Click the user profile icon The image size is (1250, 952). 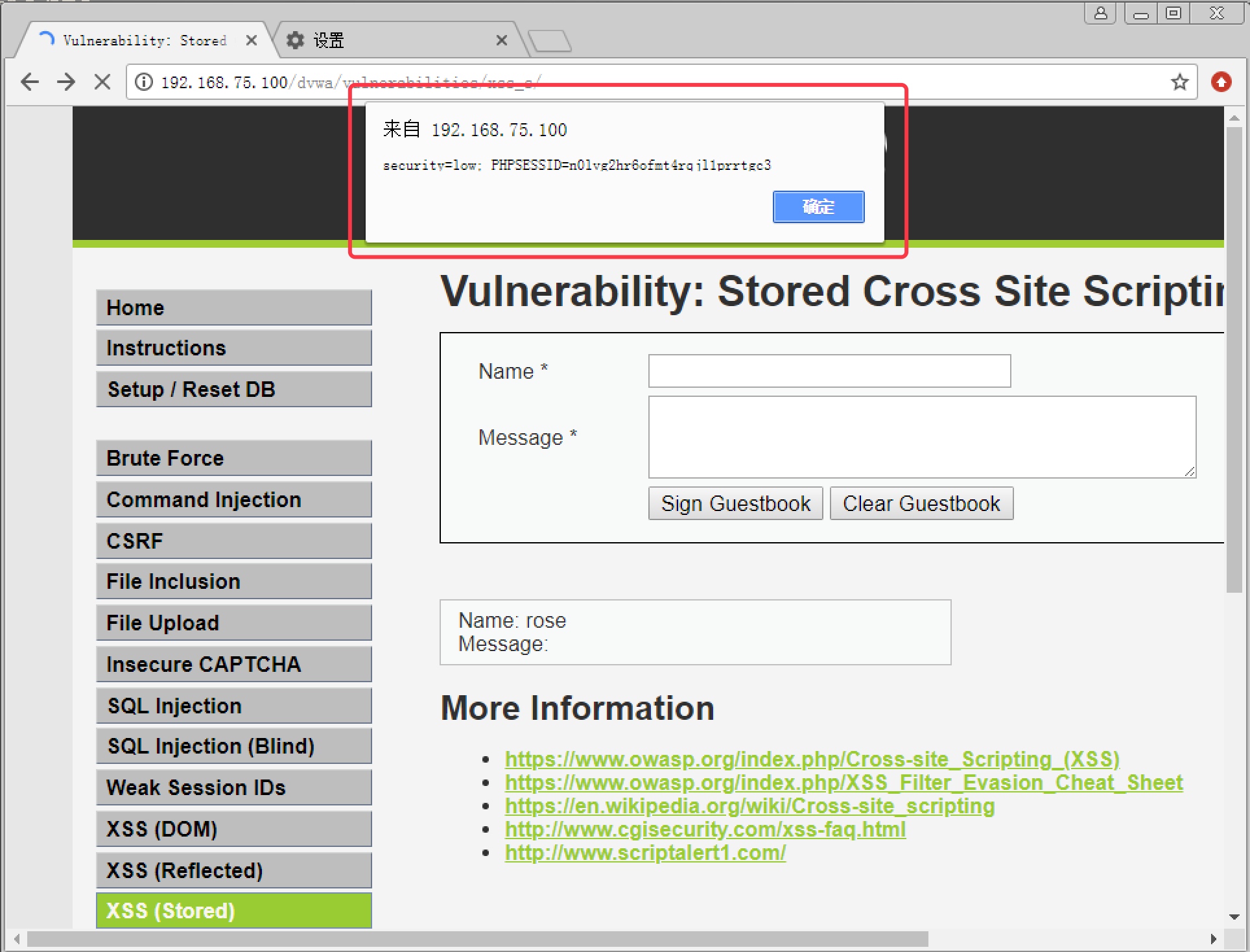(1100, 13)
